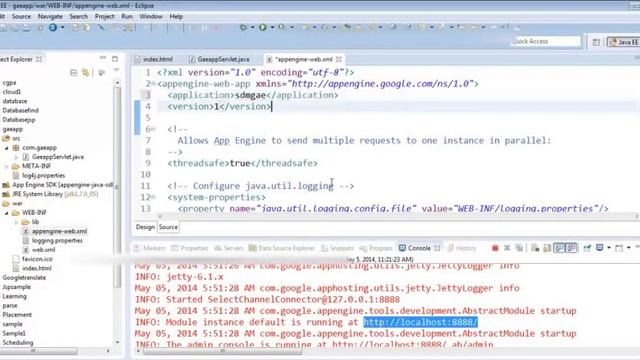The width and height of the screenshot is (640, 360).
Task: Toggle Show Console When Standard Error Changes
Action: pos(571,248)
